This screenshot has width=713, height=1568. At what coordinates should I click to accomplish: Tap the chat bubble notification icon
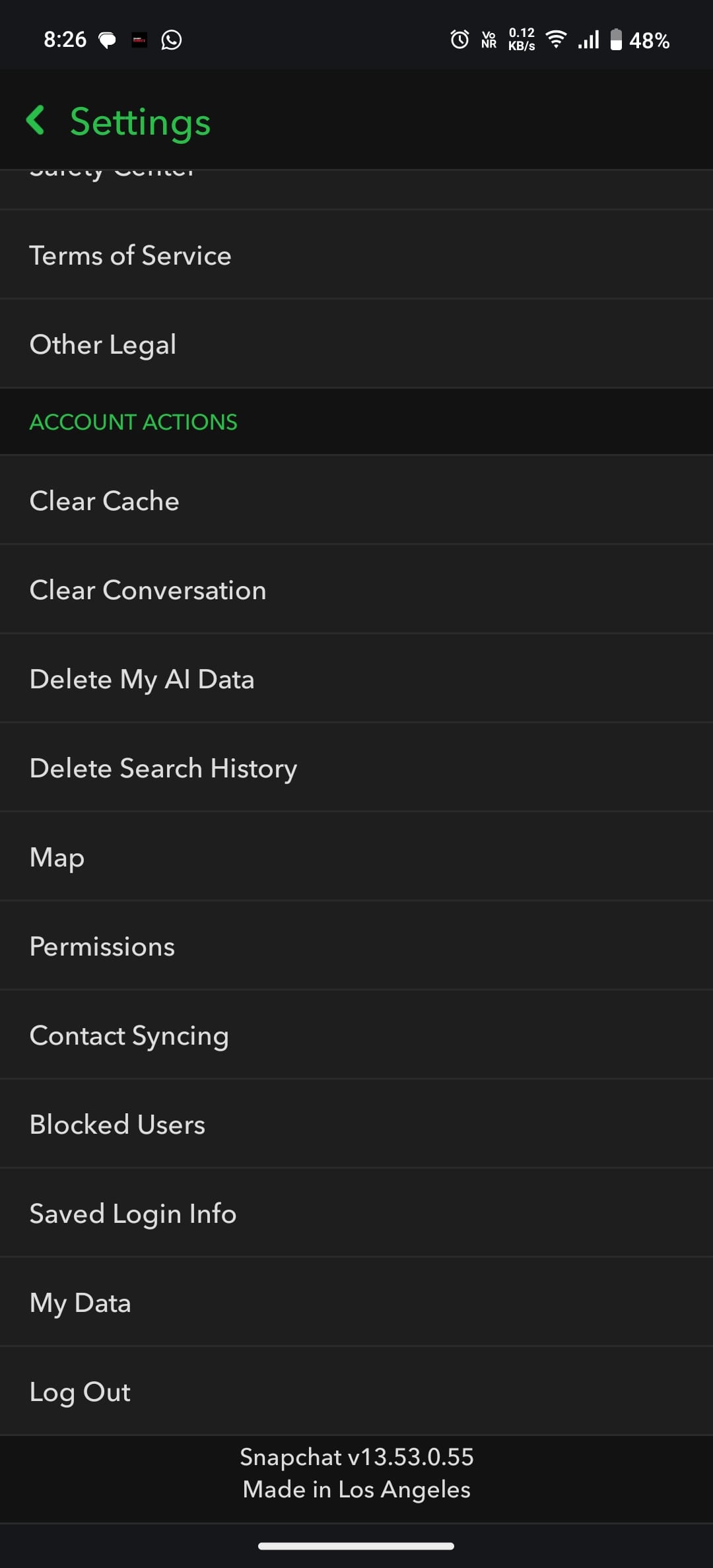pos(107,40)
